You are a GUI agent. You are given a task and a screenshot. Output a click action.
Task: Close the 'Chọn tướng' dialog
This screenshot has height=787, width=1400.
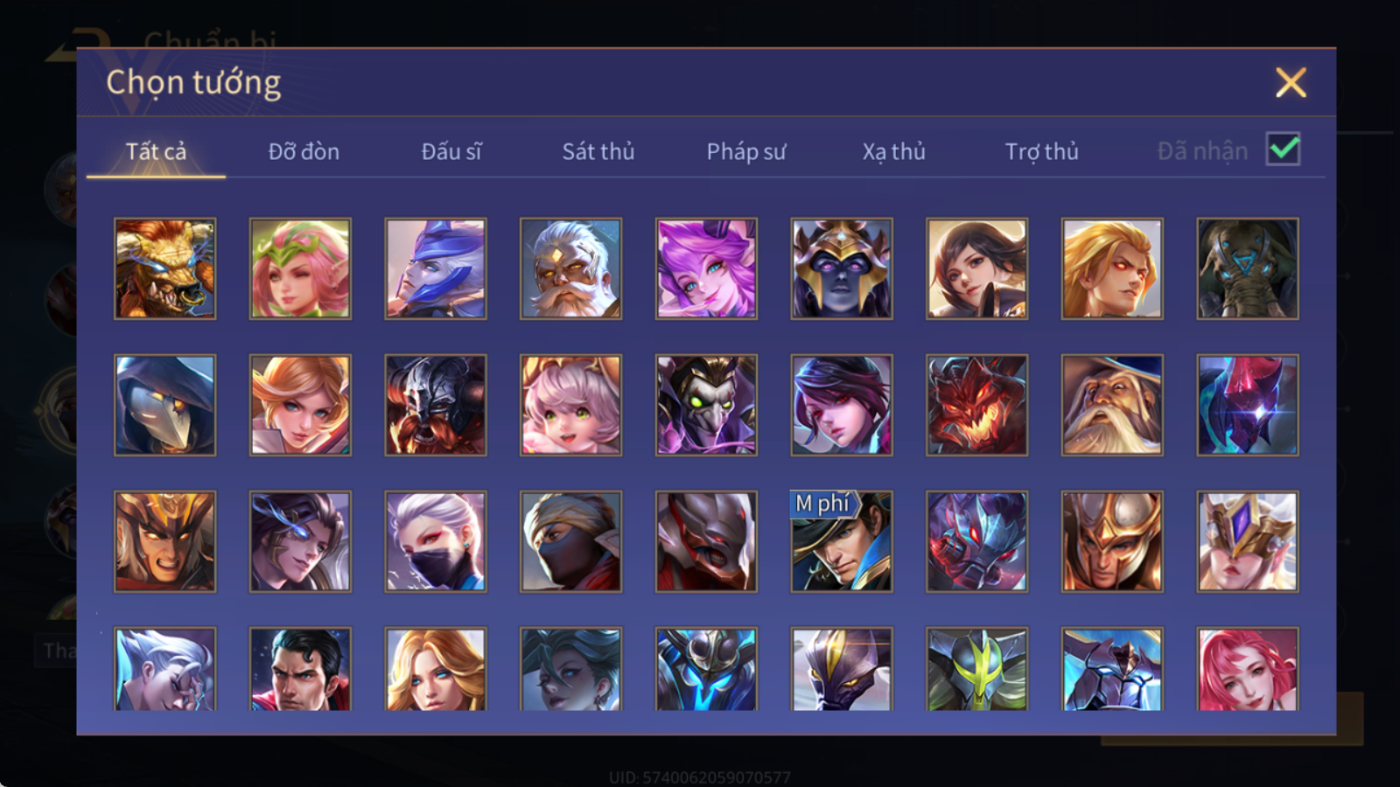[x=1291, y=82]
